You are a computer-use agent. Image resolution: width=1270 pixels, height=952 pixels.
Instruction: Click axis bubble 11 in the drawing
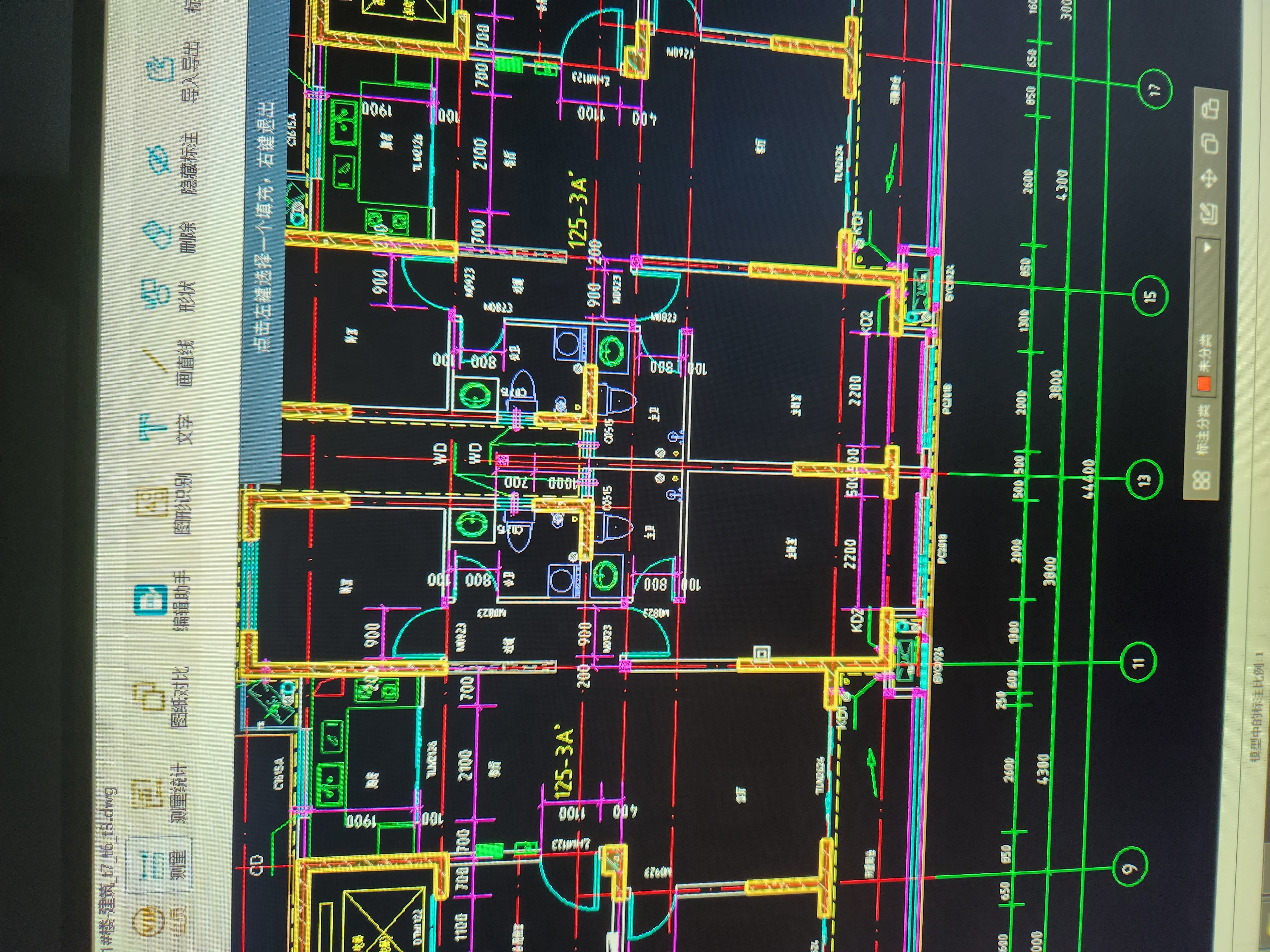[x=1139, y=662]
